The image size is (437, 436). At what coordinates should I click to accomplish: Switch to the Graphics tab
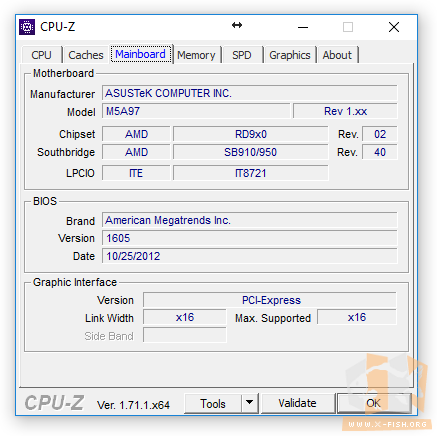pos(290,55)
